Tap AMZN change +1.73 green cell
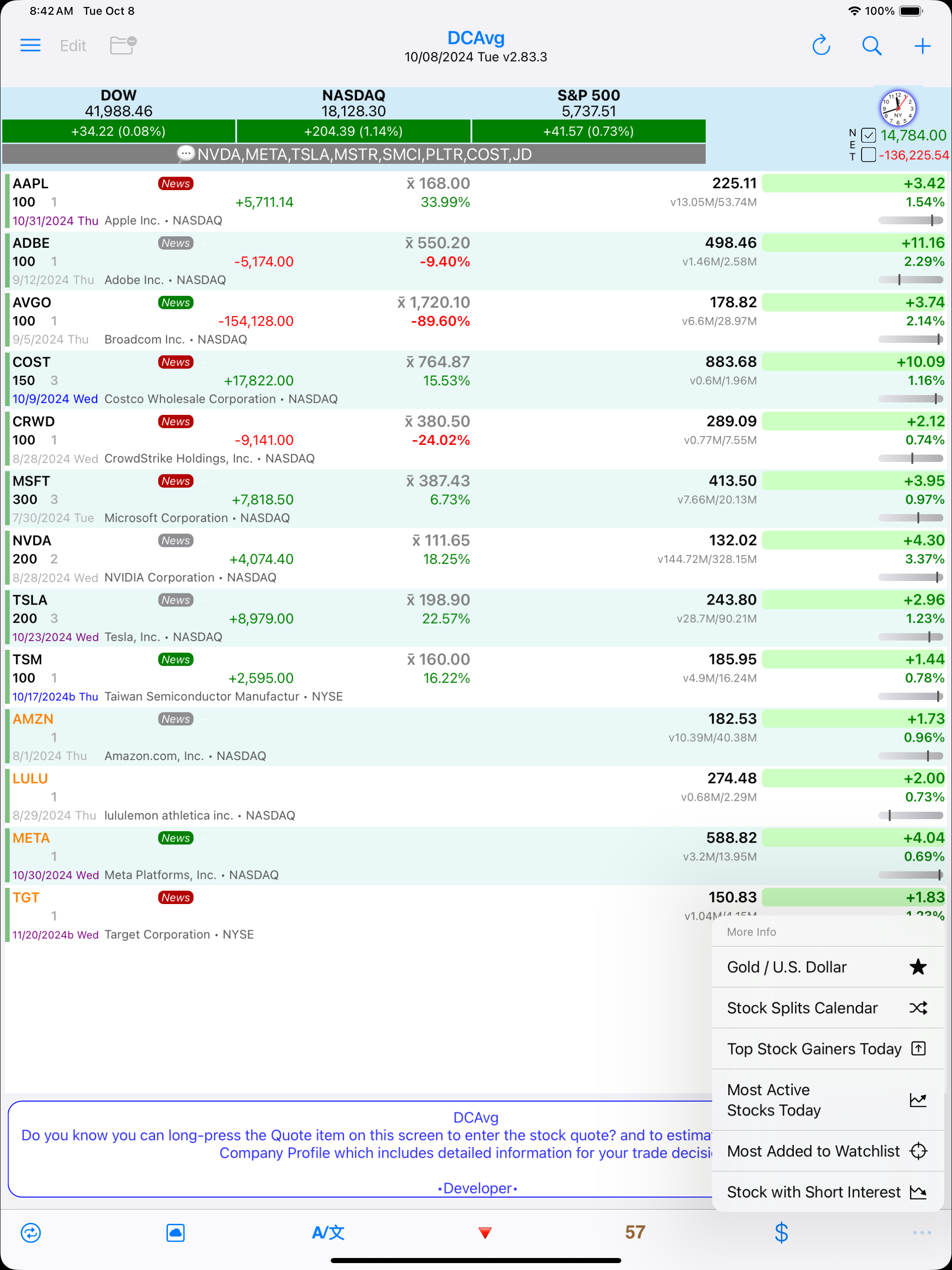Screen dimensions: 952x1270 tap(853, 719)
